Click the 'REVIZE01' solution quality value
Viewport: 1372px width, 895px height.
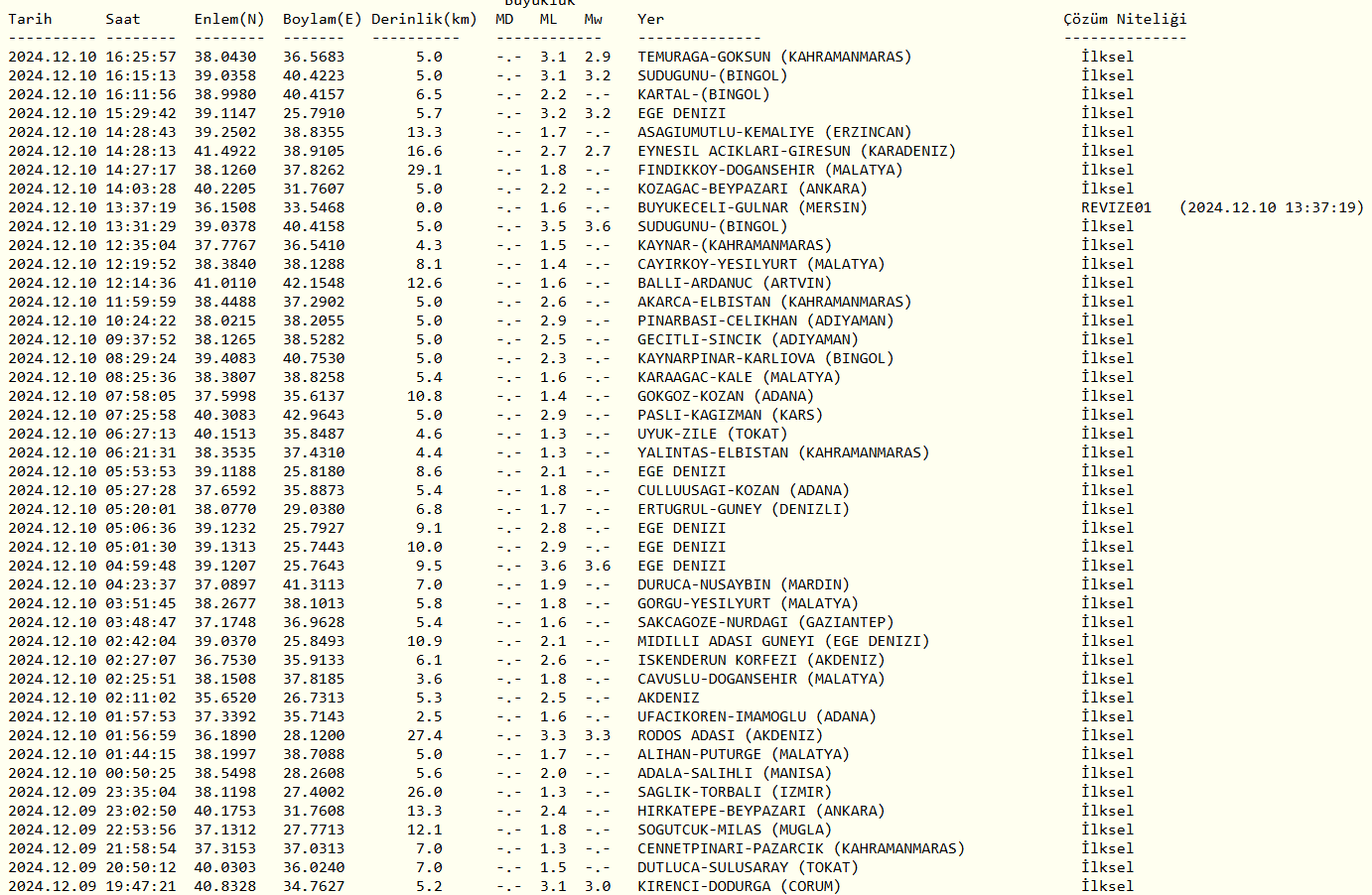coord(1116,207)
